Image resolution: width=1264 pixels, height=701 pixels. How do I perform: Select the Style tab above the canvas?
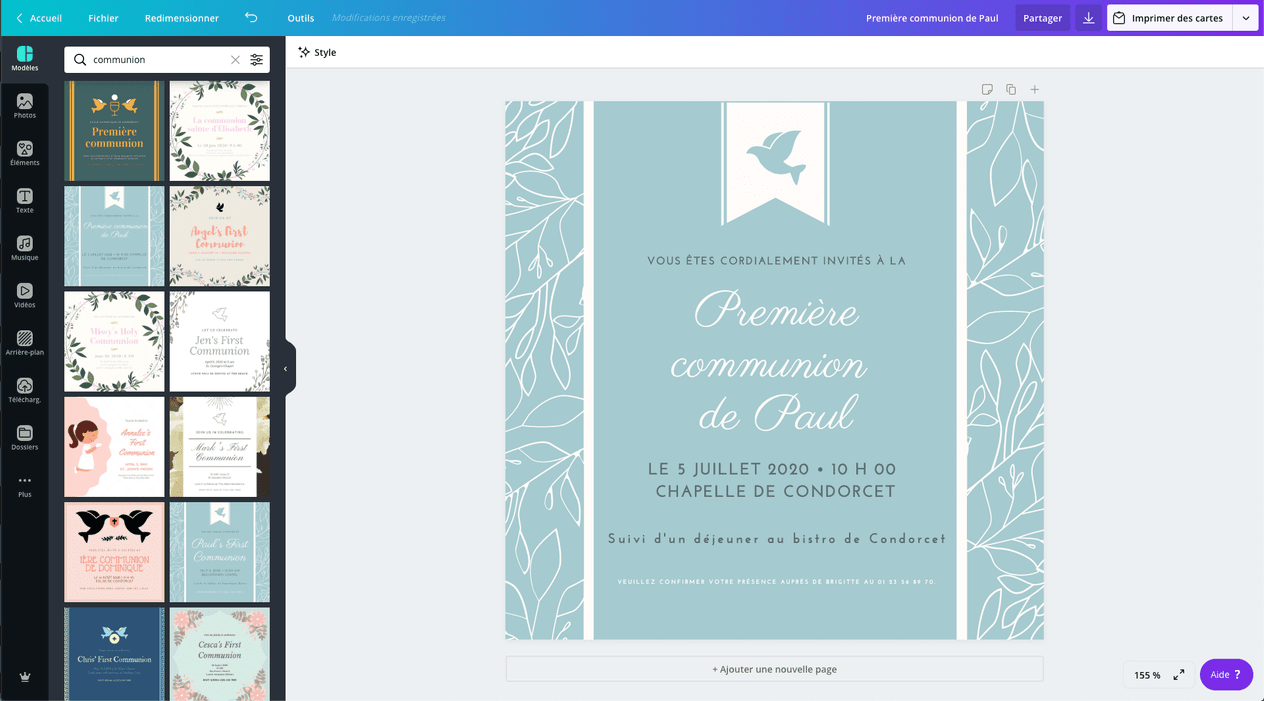[317, 52]
